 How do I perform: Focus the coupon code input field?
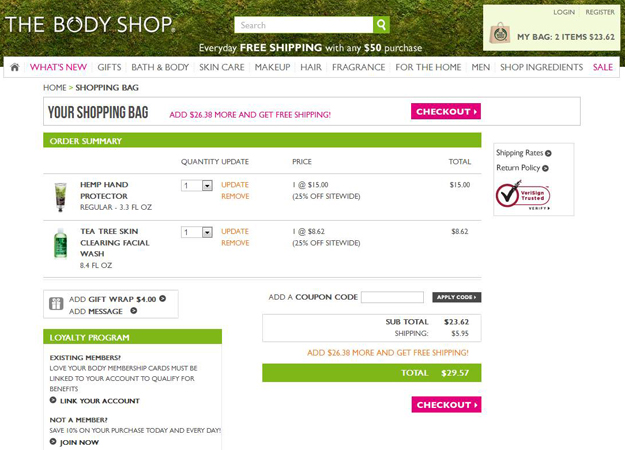click(x=392, y=297)
